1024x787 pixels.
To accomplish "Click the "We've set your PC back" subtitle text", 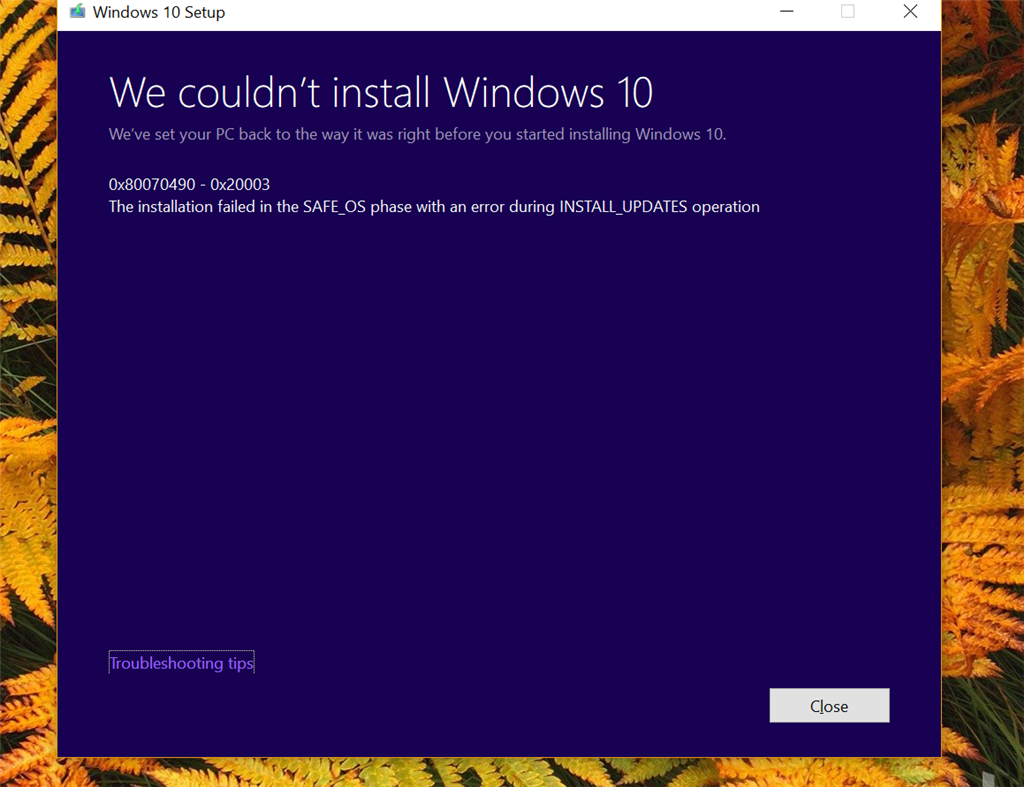I will click(x=417, y=135).
